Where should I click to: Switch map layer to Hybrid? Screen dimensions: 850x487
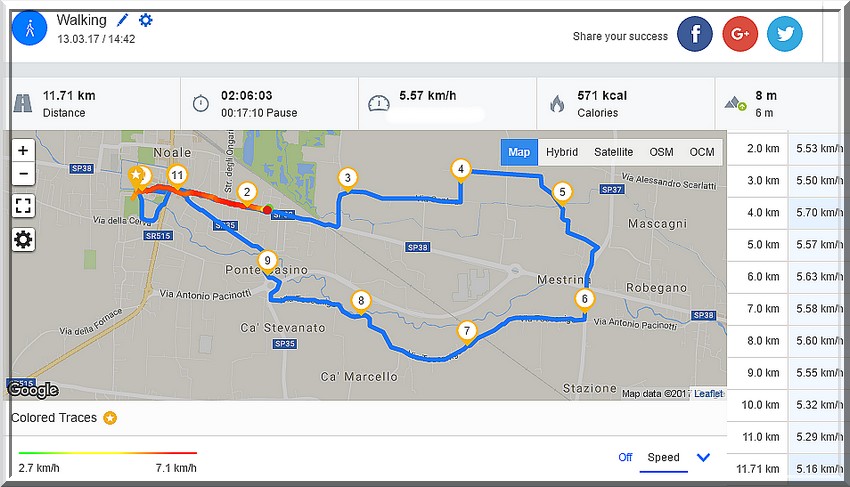pos(562,152)
